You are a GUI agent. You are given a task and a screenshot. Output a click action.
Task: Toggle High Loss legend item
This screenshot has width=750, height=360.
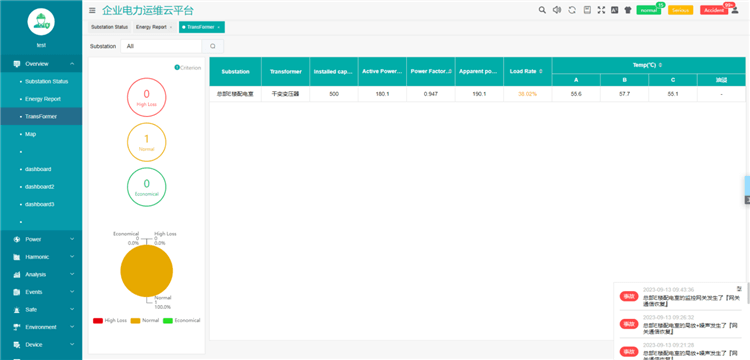pos(110,320)
